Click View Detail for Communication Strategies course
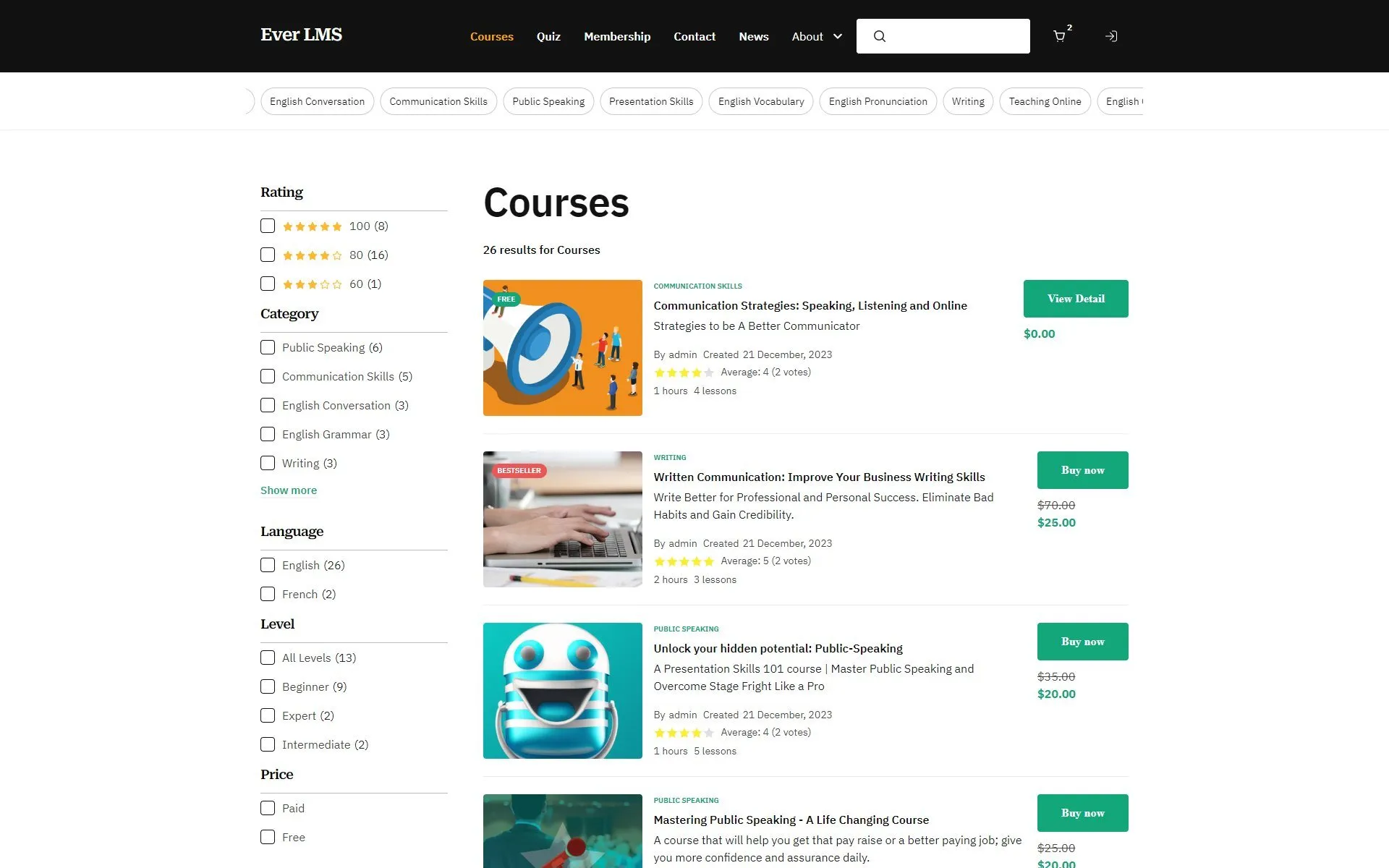 pyautogui.click(x=1076, y=299)
